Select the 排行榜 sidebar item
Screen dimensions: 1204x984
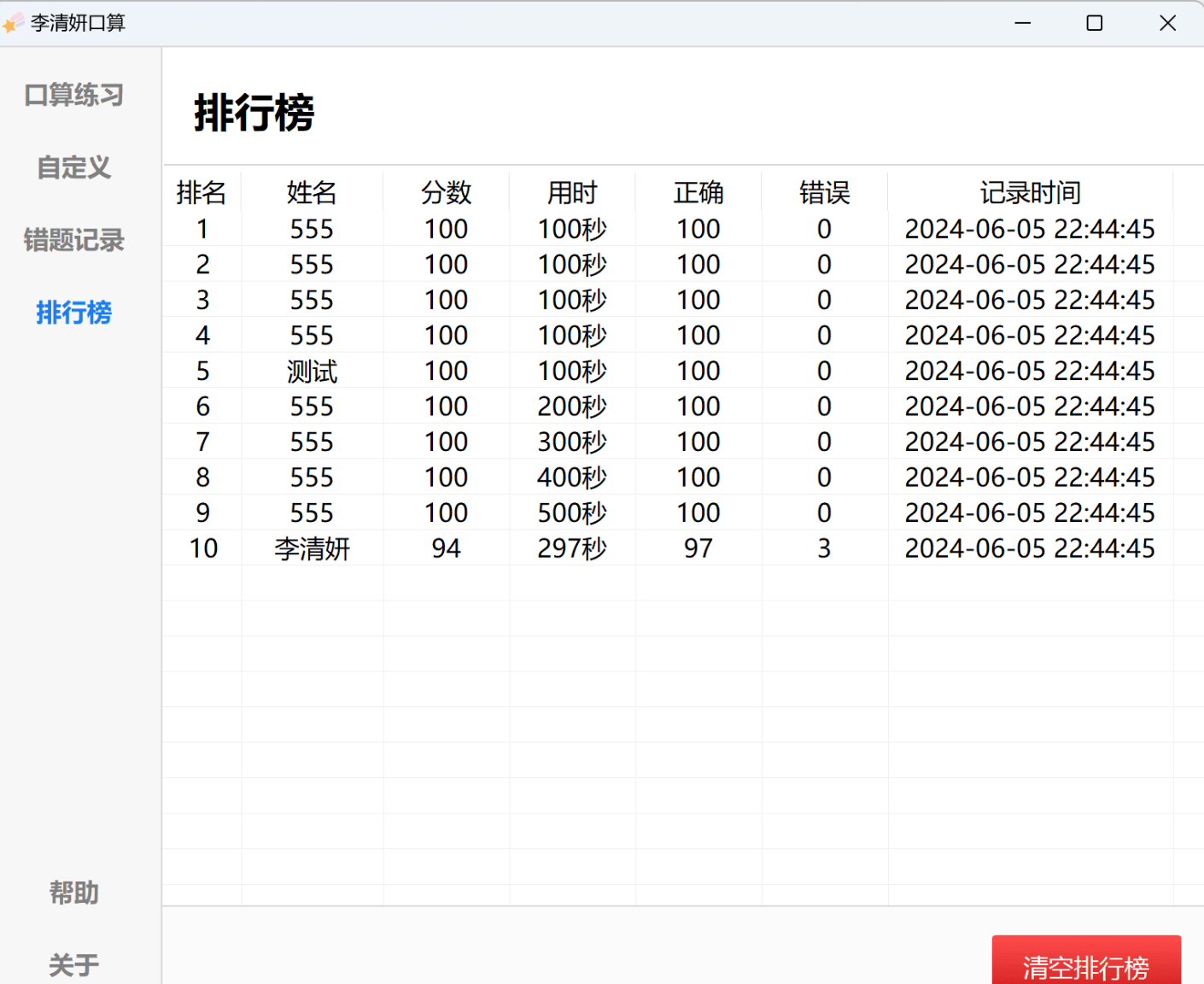[74, 313]
